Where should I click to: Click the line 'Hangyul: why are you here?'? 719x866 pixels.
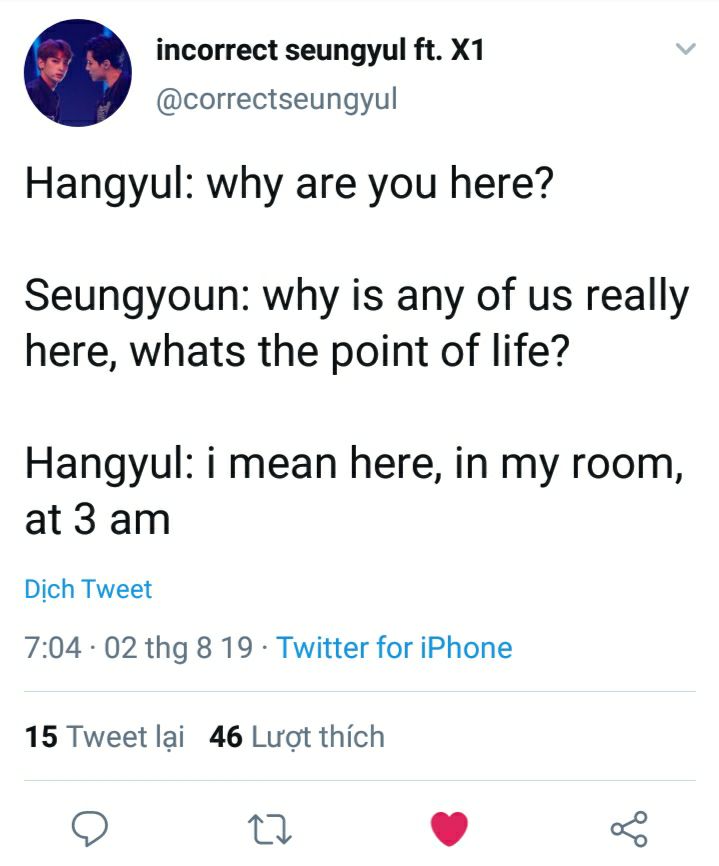pos(288,186)
